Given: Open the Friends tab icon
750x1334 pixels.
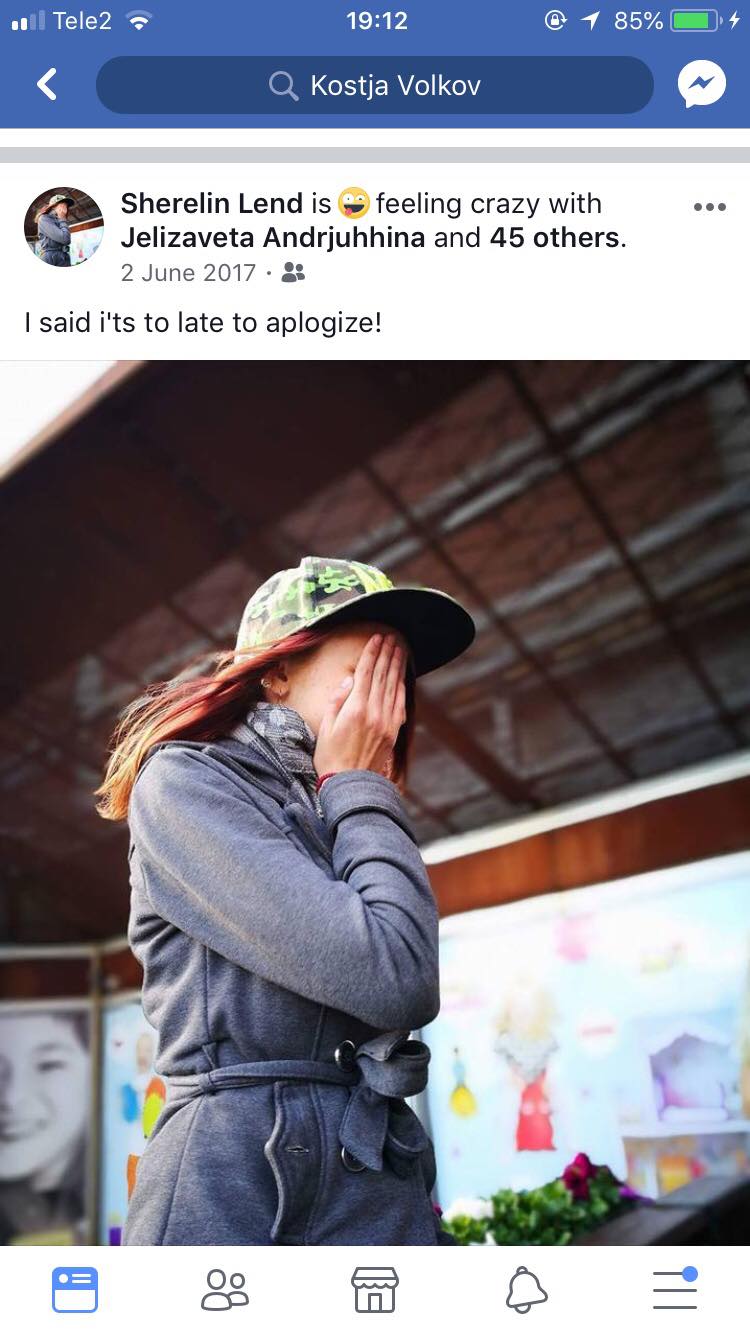Looking at the screenshot, I should [225, 1289].
